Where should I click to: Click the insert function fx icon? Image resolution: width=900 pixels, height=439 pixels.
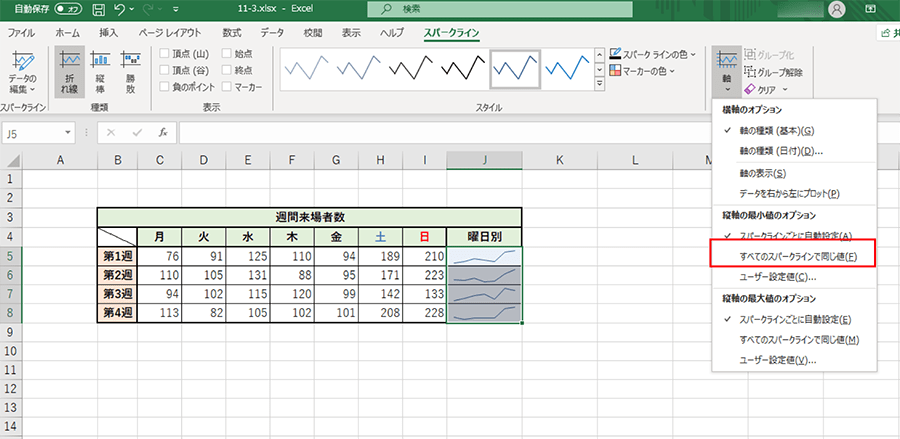[x=162, y=132]
